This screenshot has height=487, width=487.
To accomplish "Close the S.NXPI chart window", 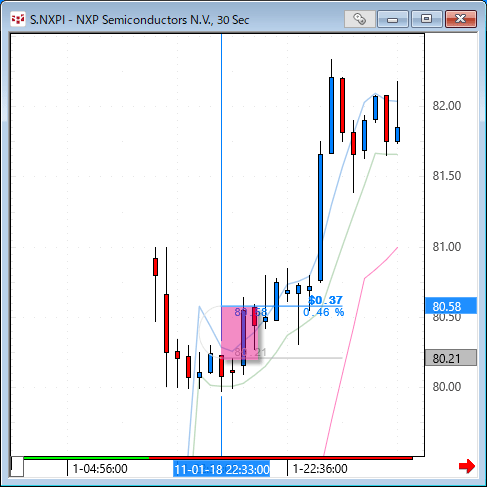I will point(461,19).
